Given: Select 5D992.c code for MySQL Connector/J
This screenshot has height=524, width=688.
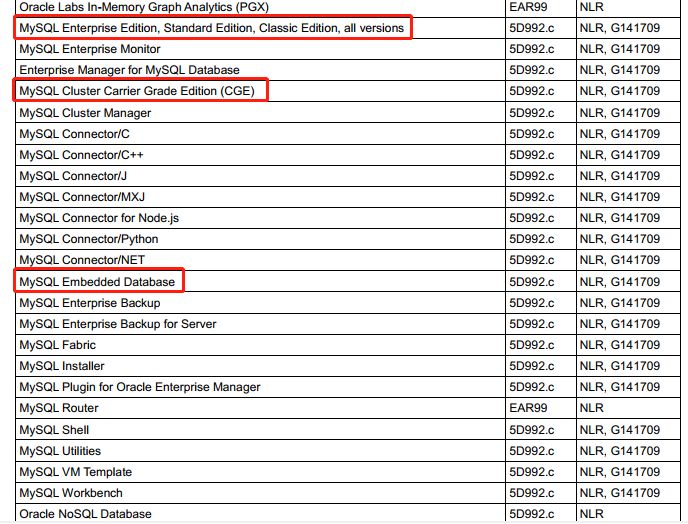Looking at the screenshot, I should (x=531, y=176).
